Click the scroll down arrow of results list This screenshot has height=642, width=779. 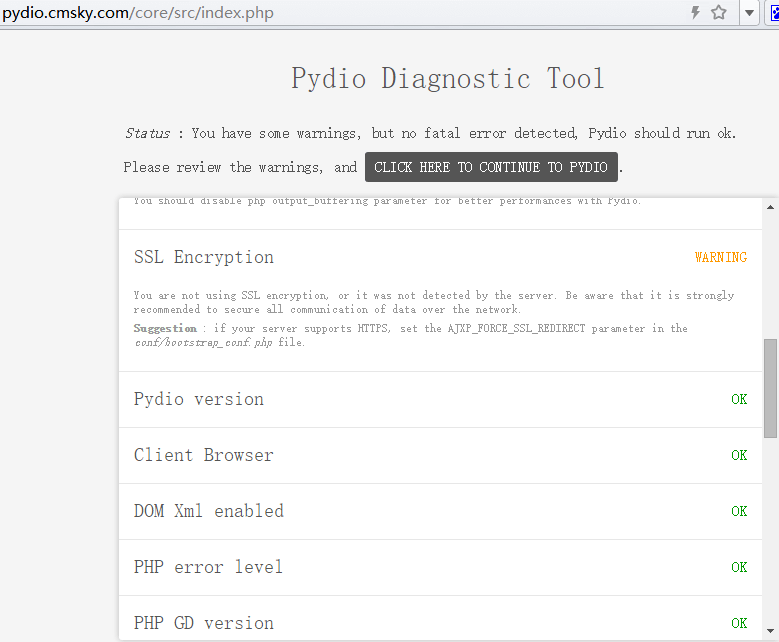pyautogui.click(x=771, y=631)
